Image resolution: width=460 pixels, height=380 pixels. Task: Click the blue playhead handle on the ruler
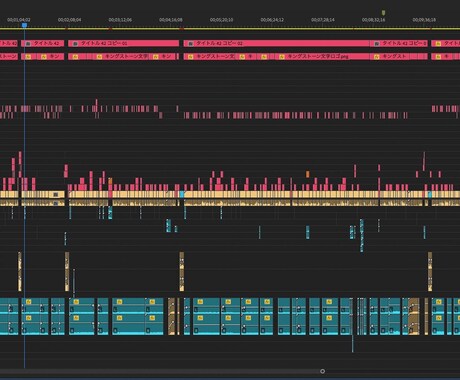tap(24, 25)
